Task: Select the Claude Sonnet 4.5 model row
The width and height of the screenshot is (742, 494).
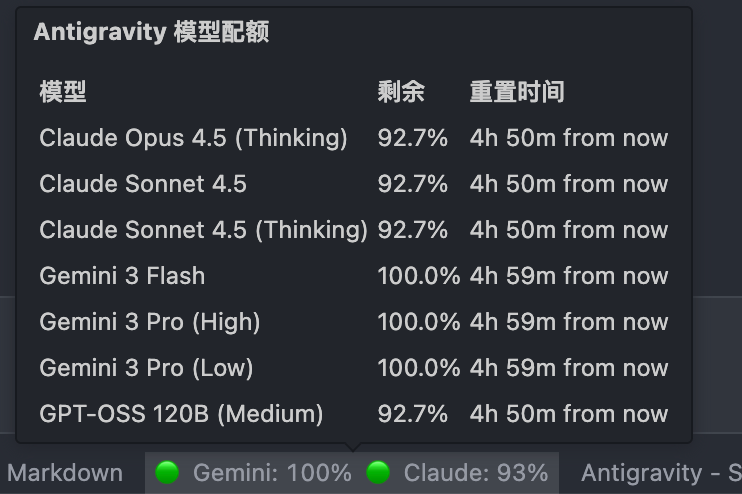Action: tap(353, 184)
